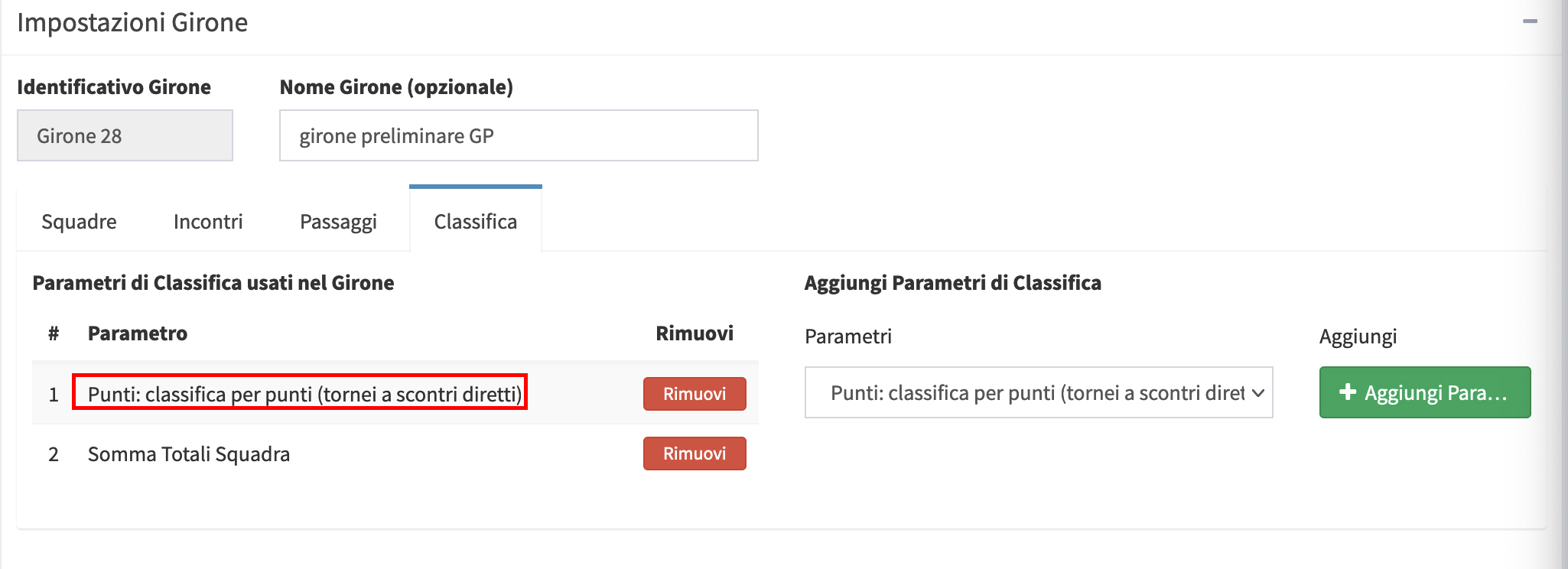Screen dimensions: 1568x569
Task: Remove the Punti classifica parameter
Action: coord(694,394)
